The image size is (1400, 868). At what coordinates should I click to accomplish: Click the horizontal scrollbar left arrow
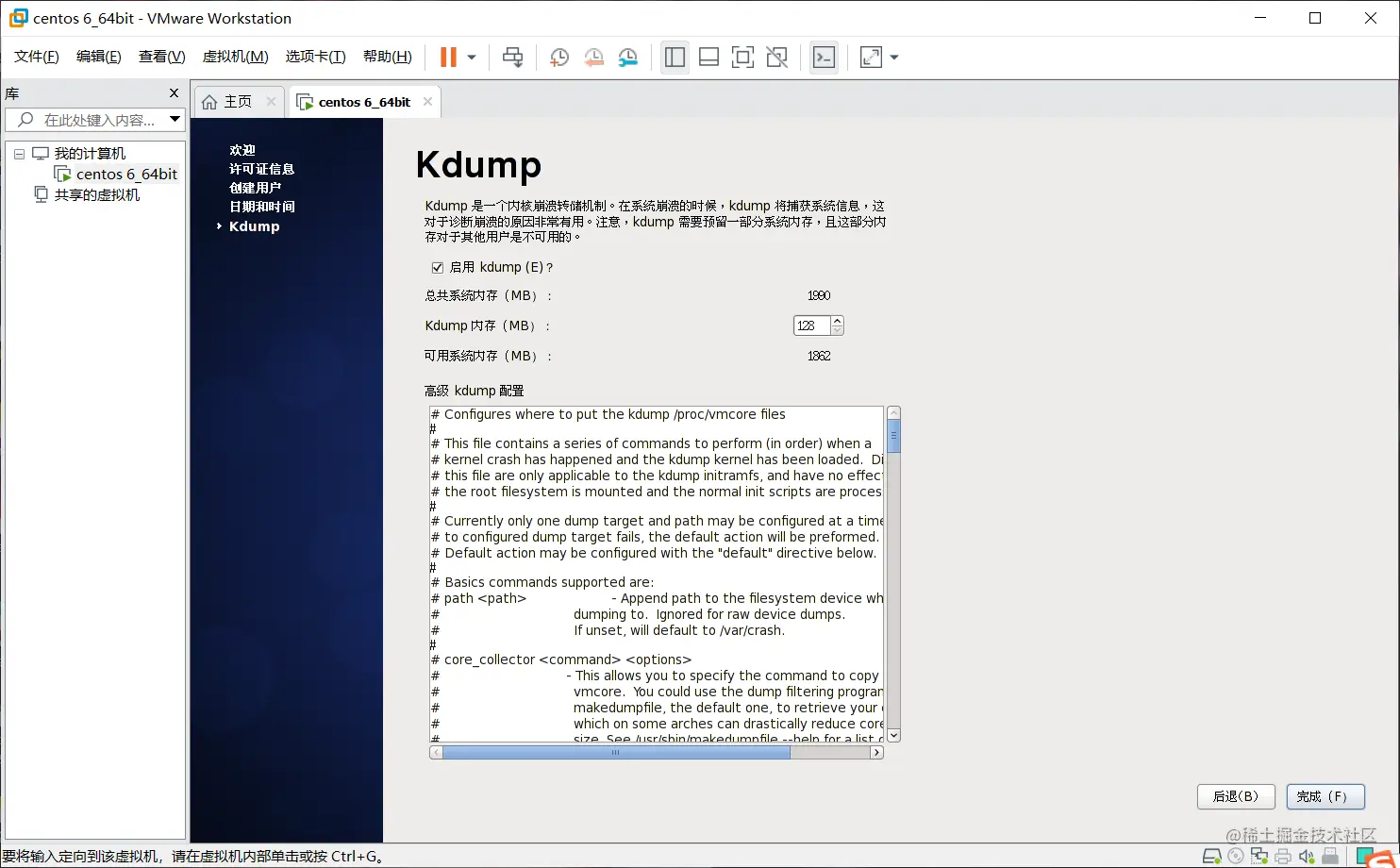pos(436,752)
